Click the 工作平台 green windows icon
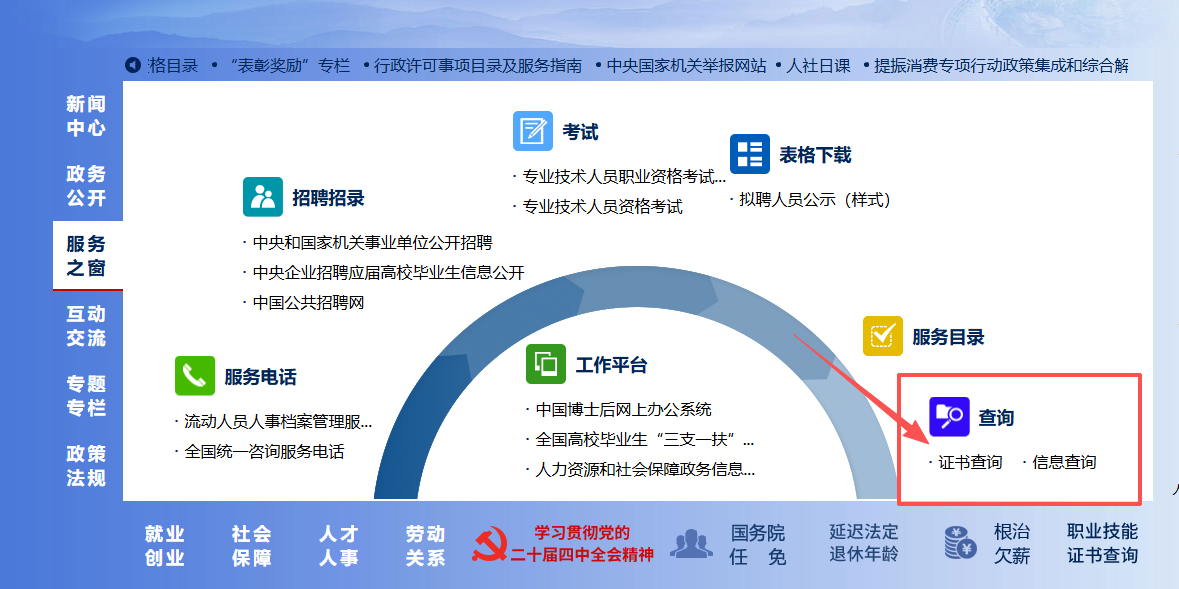Image resolution: width=1179 pixels, height=589 pixels. pos(546,364)
